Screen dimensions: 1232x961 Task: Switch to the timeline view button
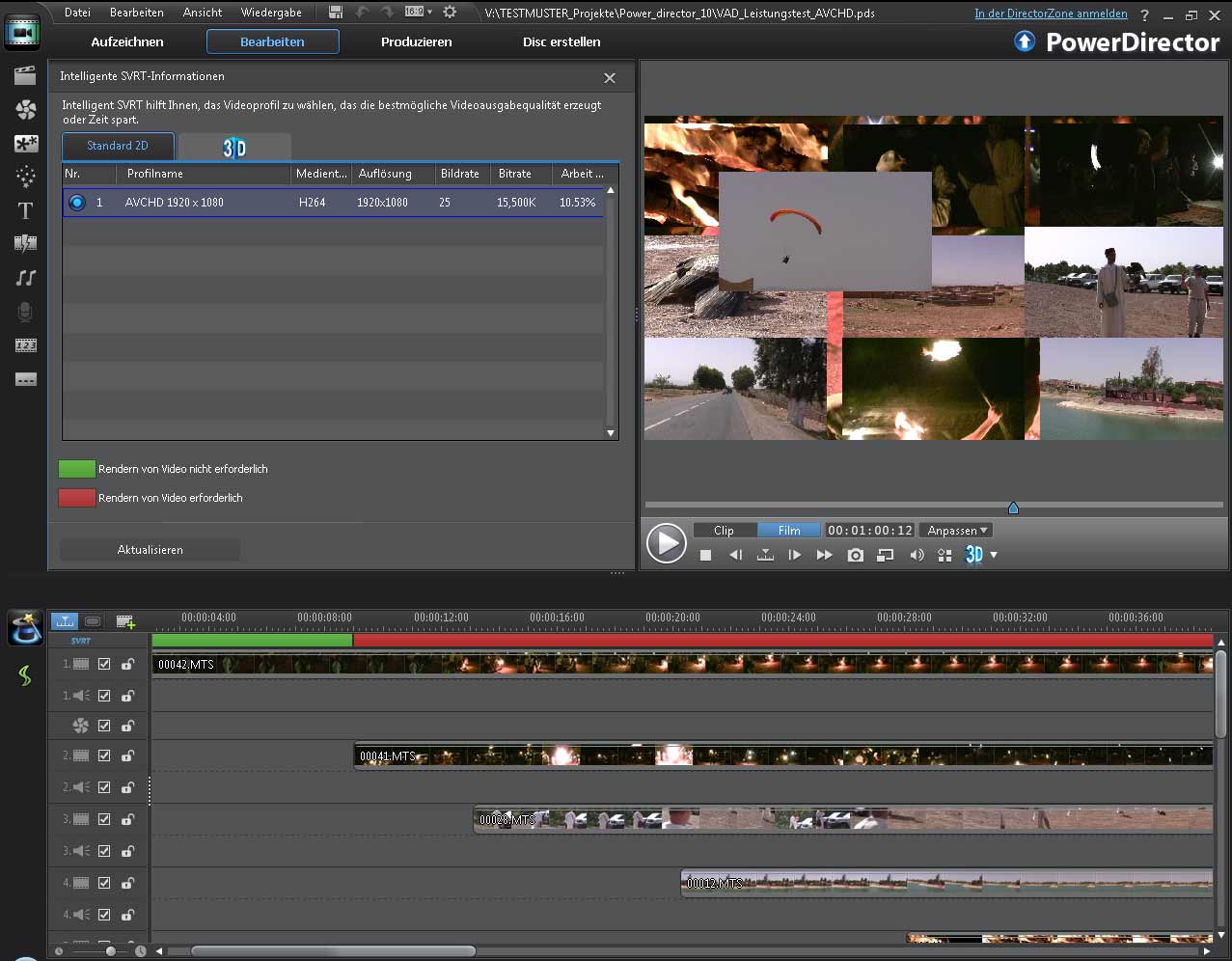tap(65, 621)
